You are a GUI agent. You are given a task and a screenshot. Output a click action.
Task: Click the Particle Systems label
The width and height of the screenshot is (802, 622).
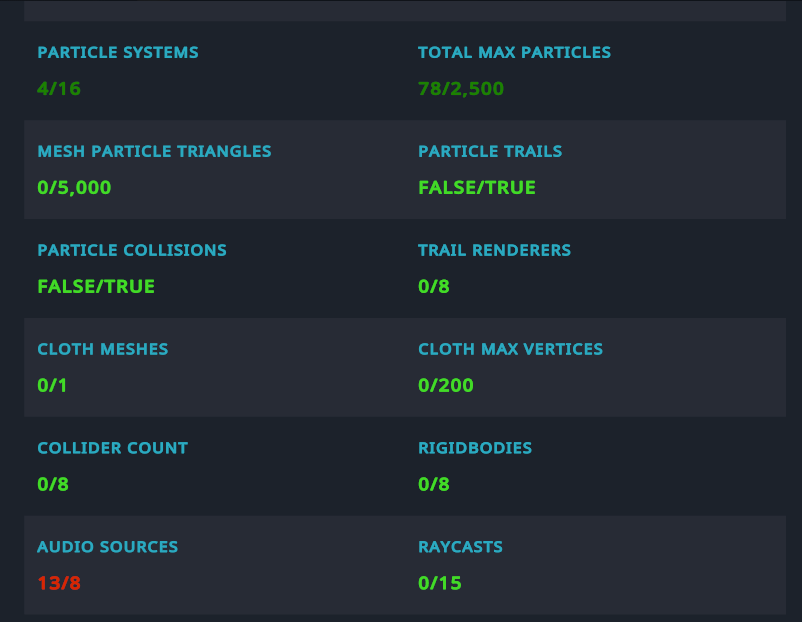[x=118, y=52]
